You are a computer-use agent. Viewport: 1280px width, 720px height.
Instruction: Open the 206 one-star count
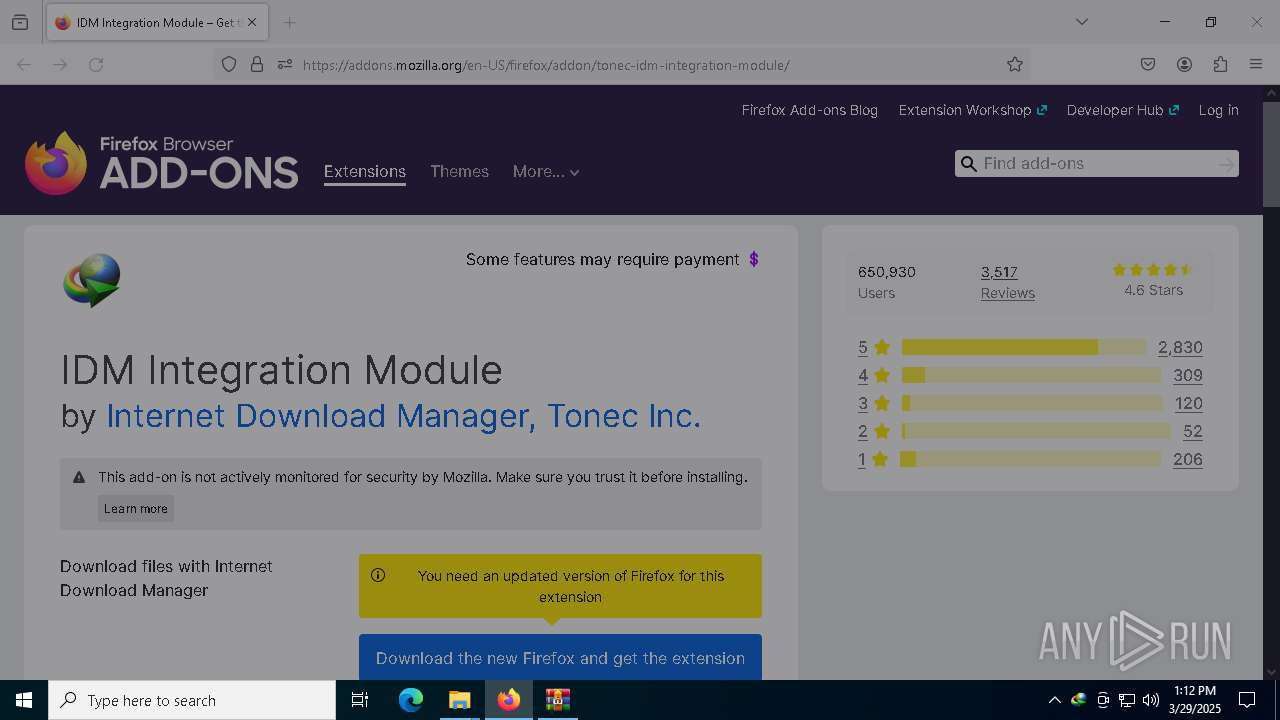[1188, 459]
